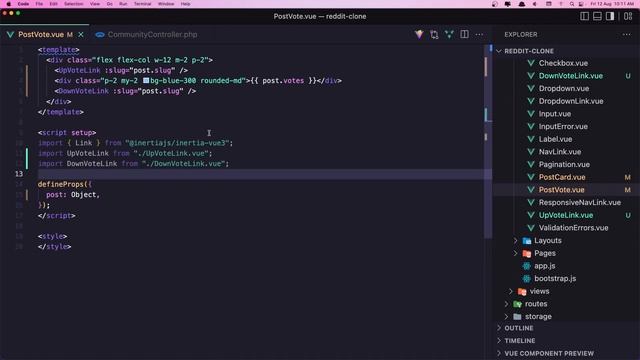This screenshot has height=360, width=640.
Task: Expand the views folder chevron
Action: (x=511, y=291)
